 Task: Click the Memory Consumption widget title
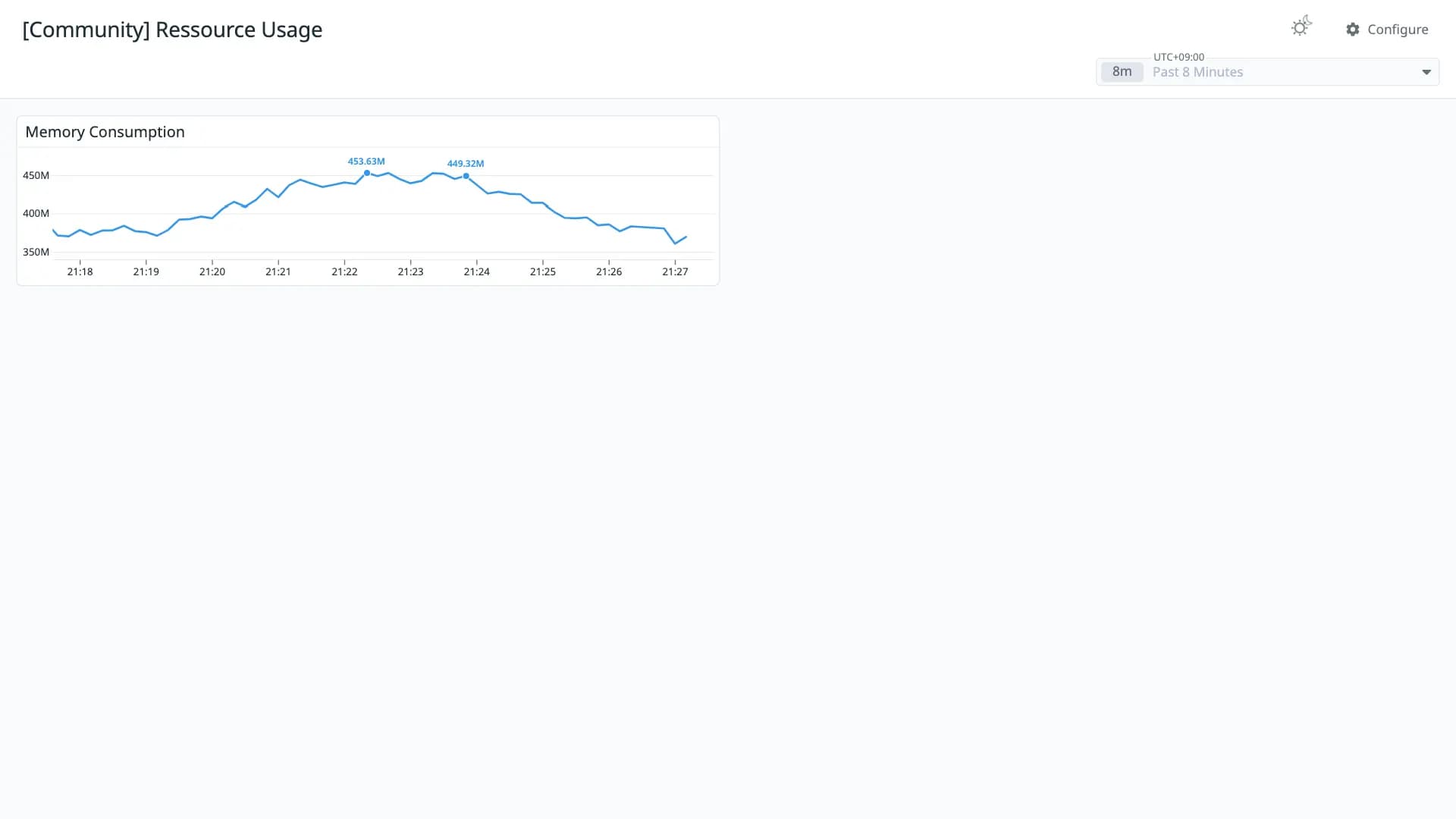pos(105,132)
